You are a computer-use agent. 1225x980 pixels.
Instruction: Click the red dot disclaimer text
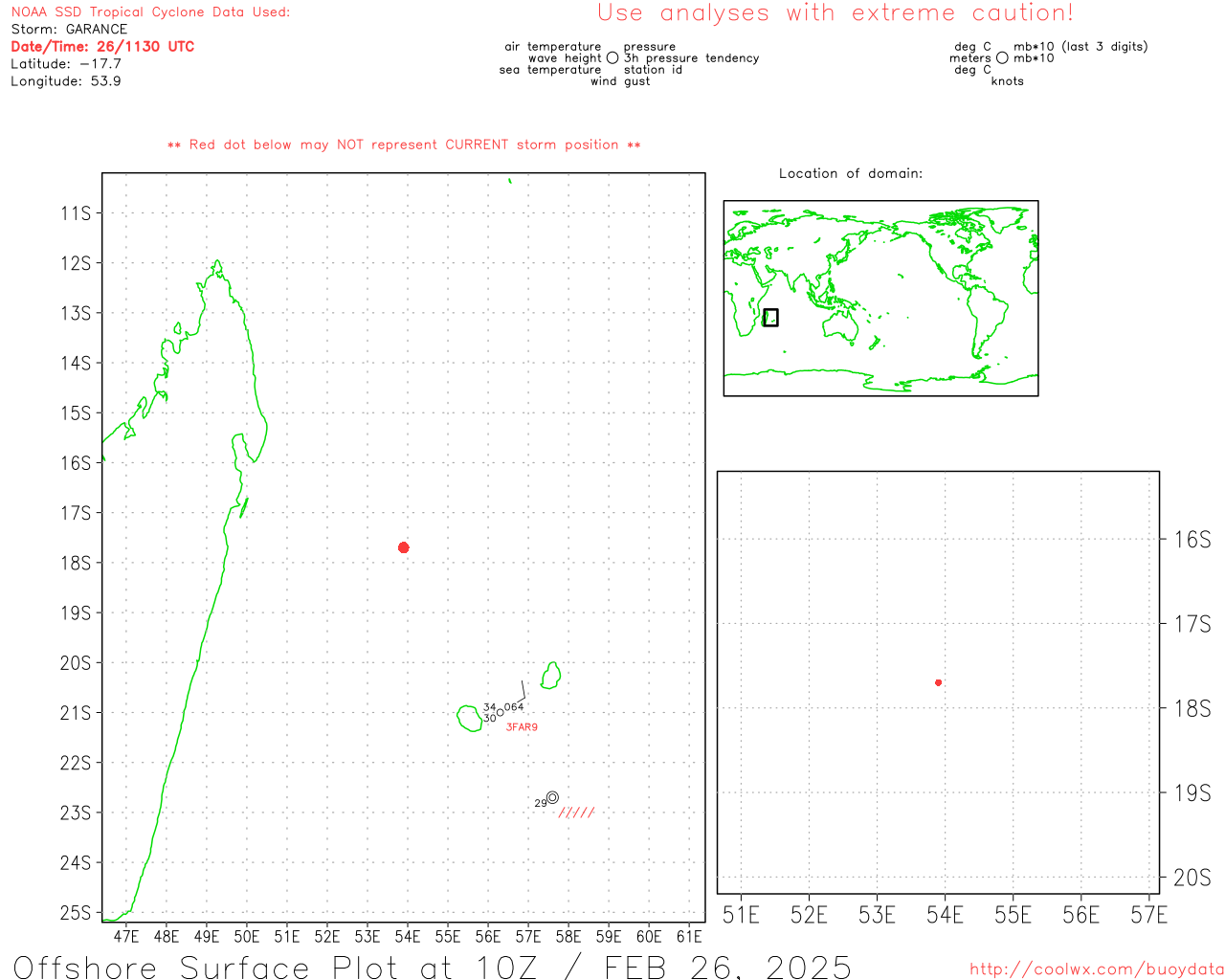point(404,145)
